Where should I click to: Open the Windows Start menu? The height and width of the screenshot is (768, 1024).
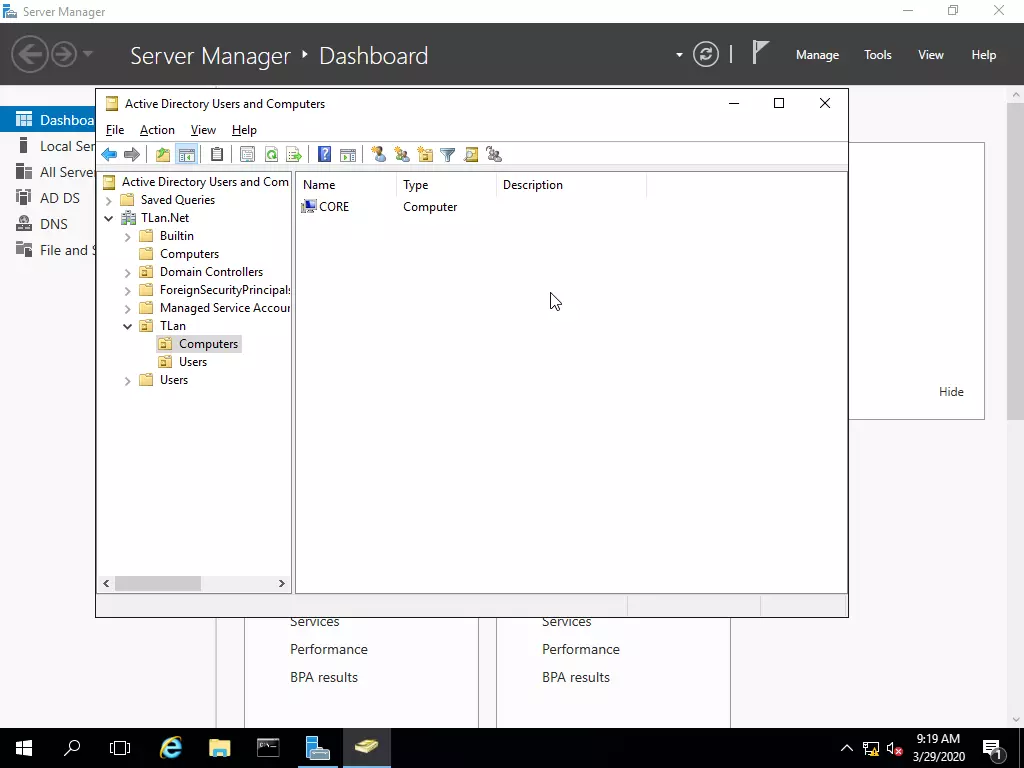(24, 748)
